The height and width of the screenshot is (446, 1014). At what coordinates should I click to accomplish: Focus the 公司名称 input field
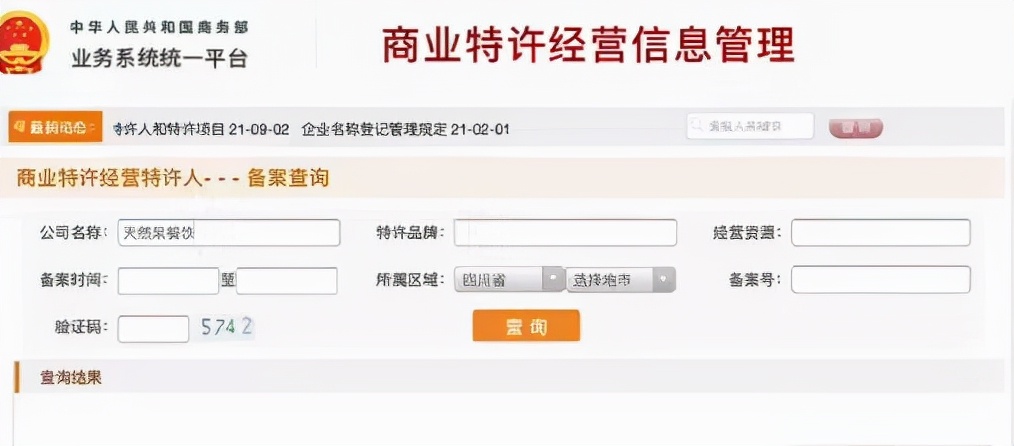tap(229, 233)
